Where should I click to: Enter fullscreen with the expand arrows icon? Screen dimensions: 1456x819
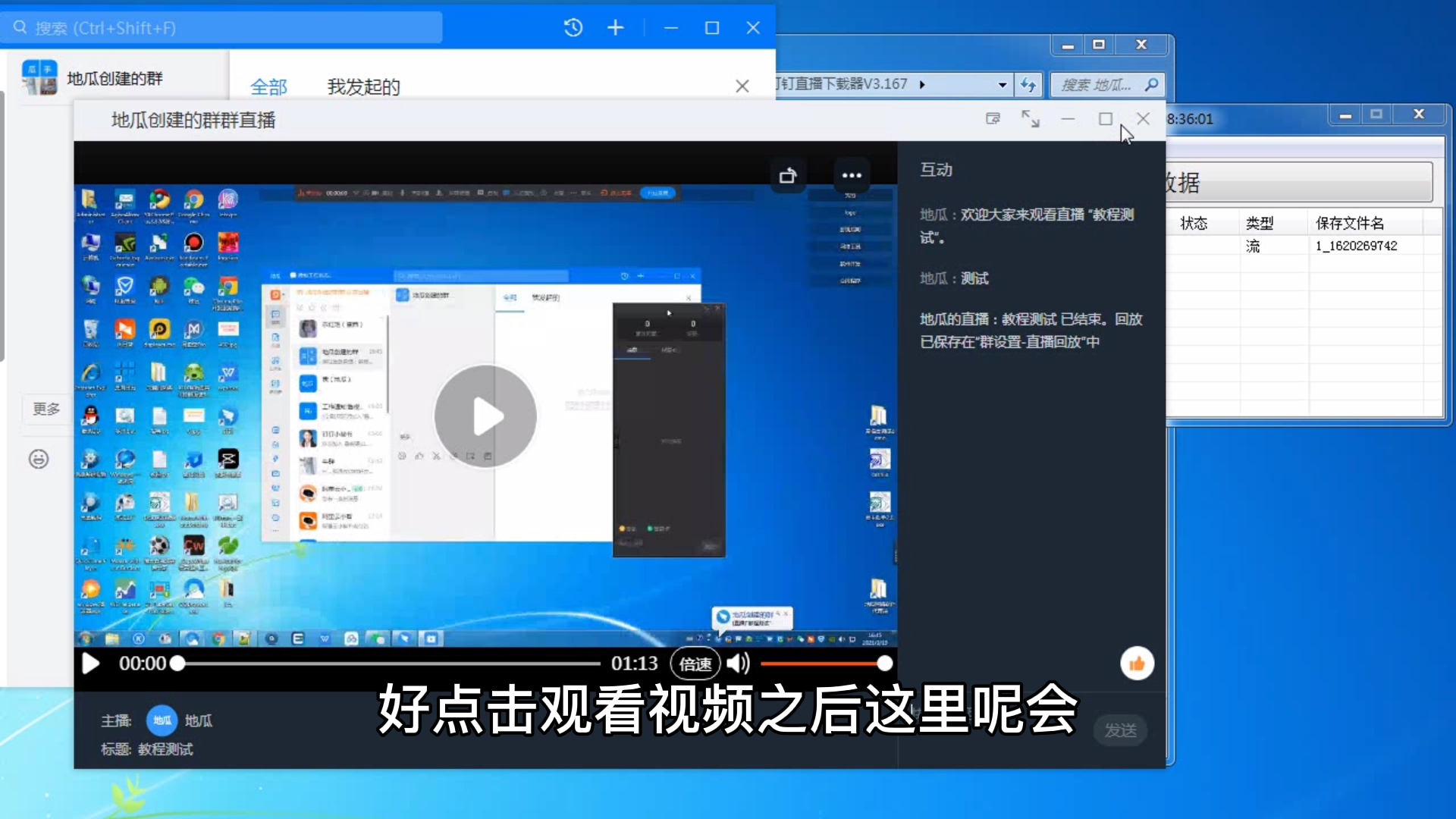coord(1030,119)
